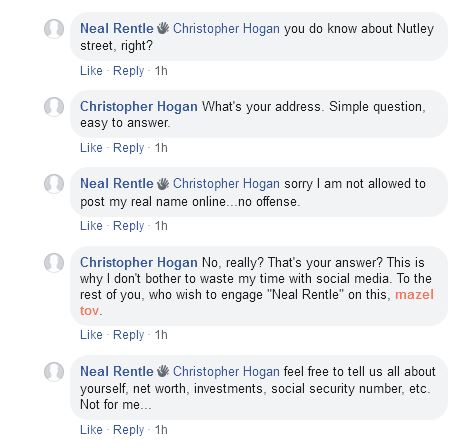Click the hand badge icon in first Neal Rentle comment
Viewport: 463px width, 447px height.
point(163,28)
